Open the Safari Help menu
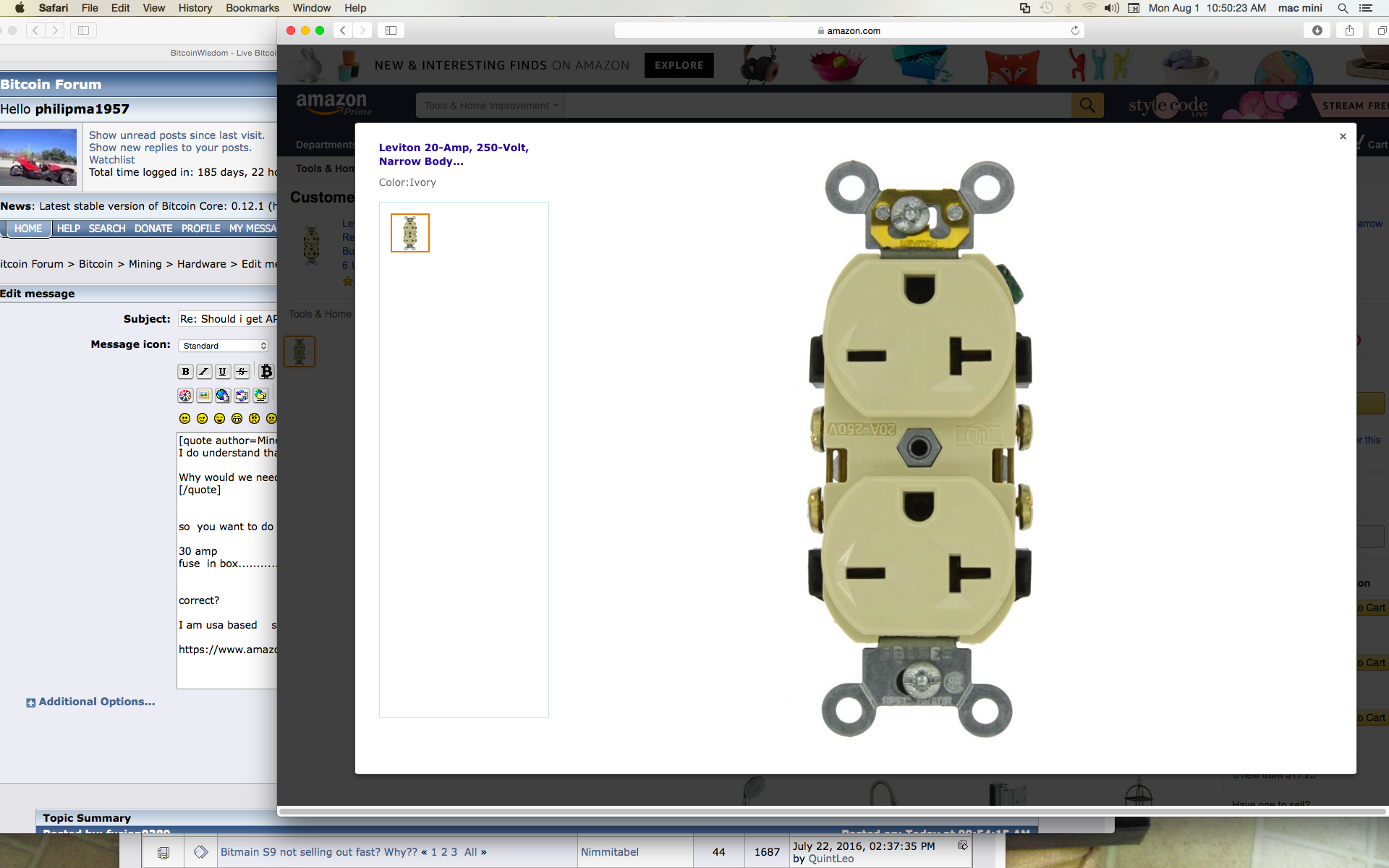 (x=355, y=8)
